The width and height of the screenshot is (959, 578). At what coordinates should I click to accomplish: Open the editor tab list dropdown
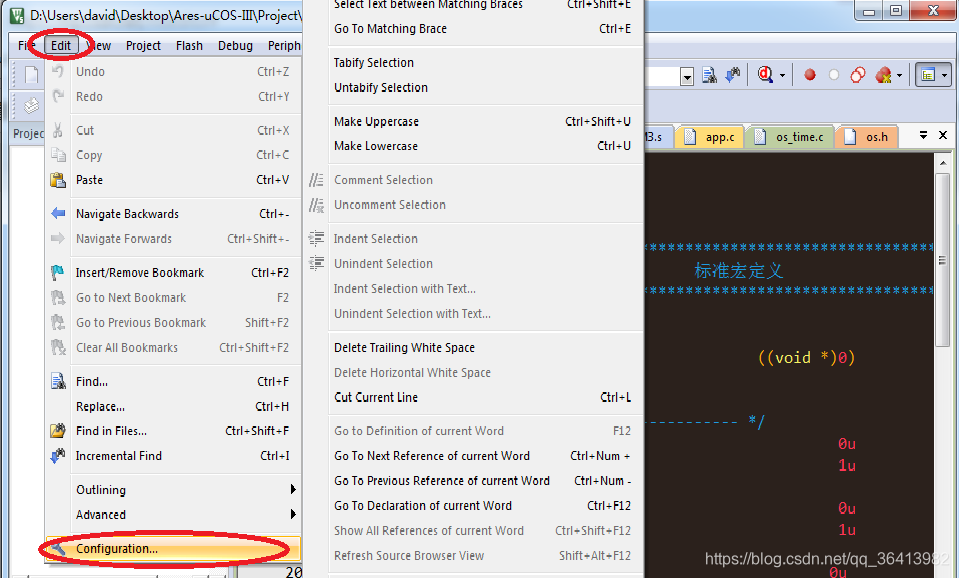pos(924,135)
